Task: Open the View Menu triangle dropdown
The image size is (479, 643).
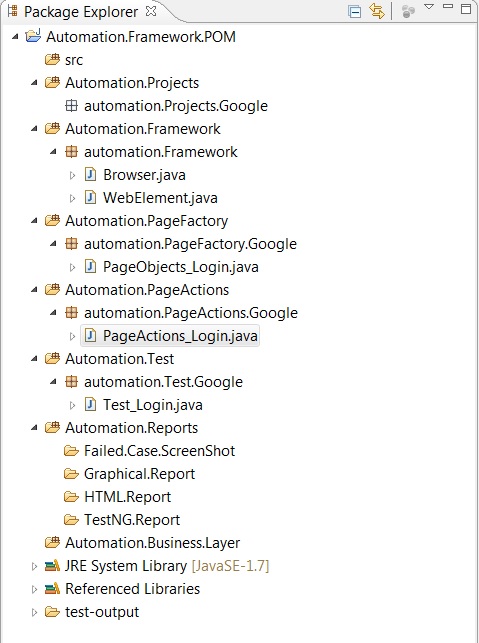Action: point(429,7)
